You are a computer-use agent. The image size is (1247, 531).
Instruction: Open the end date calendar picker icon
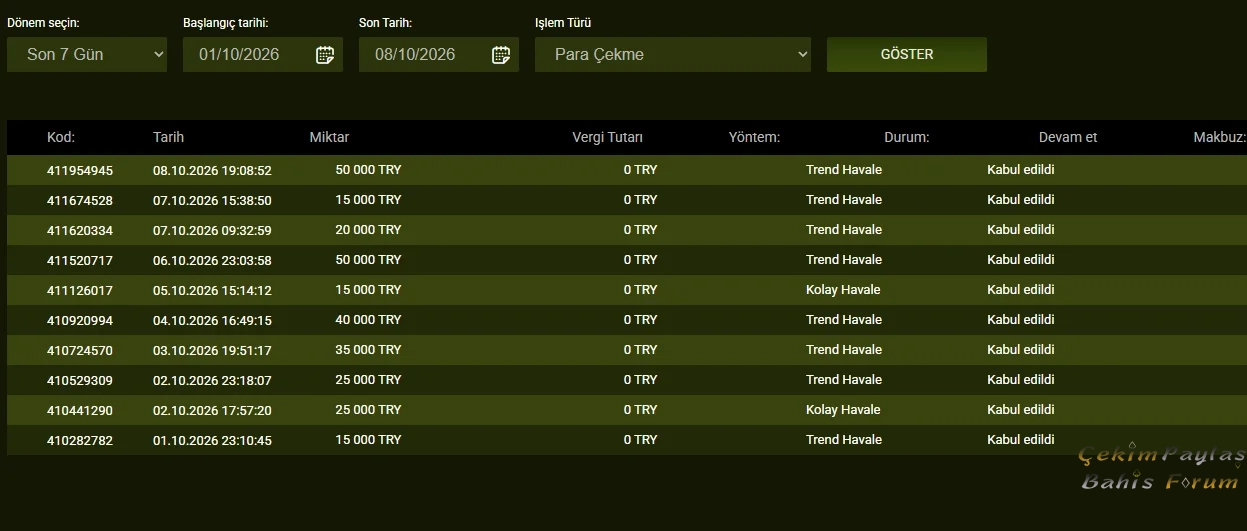(500, 55)
